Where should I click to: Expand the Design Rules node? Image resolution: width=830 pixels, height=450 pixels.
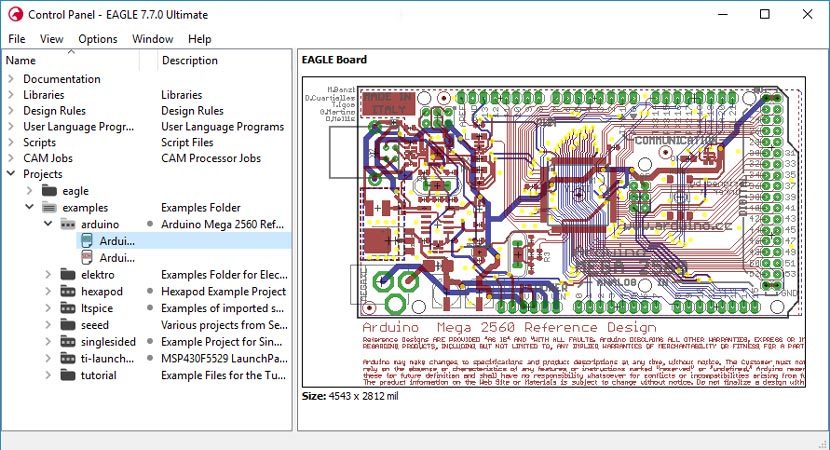(11, 111)
